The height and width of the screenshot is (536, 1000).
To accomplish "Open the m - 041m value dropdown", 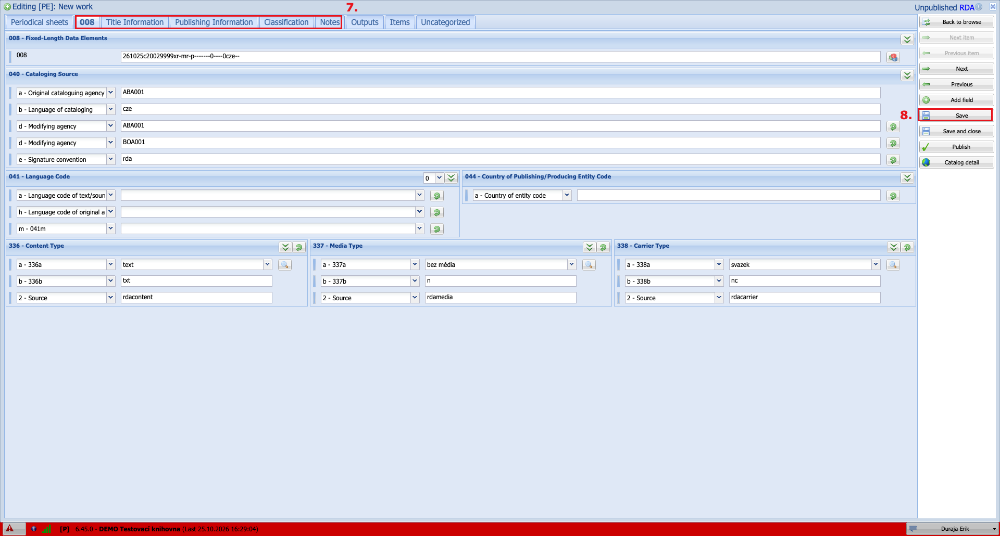I will coord(420,228).
